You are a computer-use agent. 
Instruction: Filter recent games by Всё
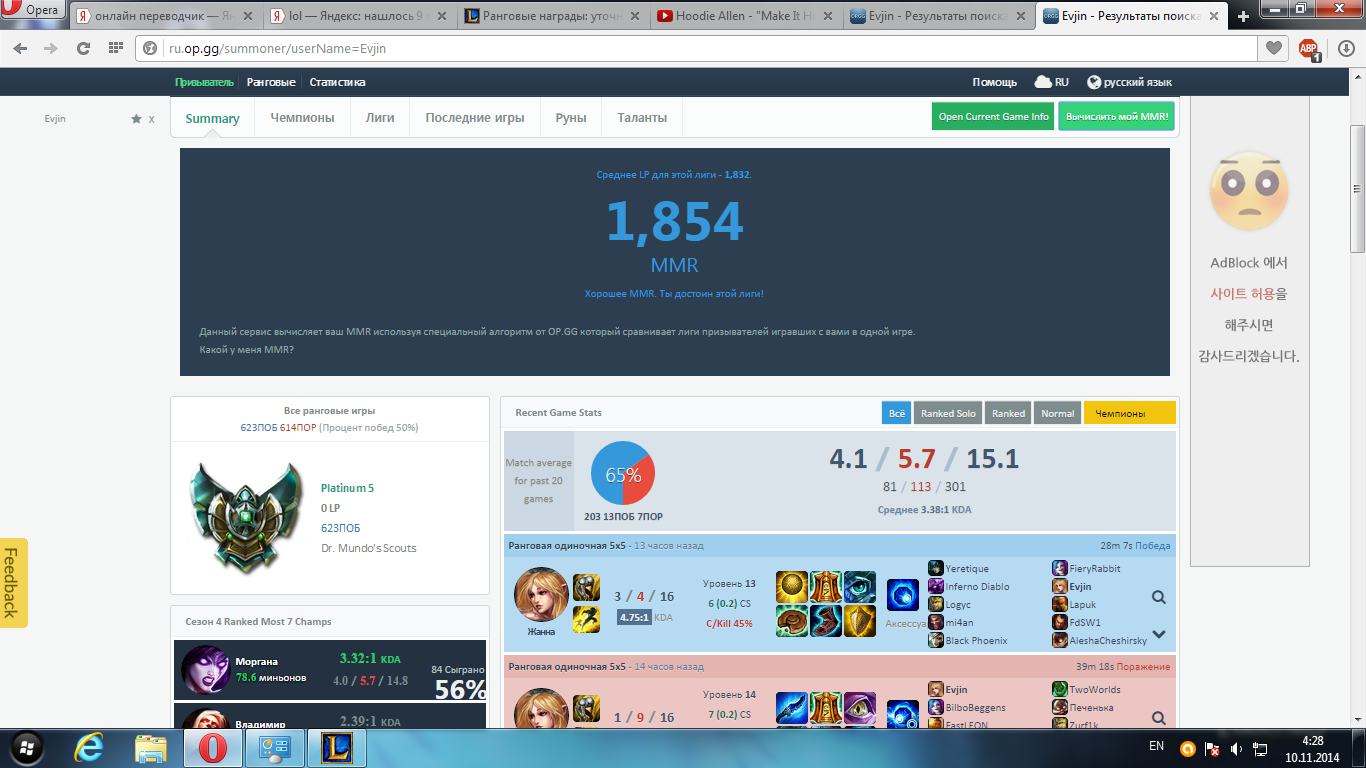click(896, 413)
